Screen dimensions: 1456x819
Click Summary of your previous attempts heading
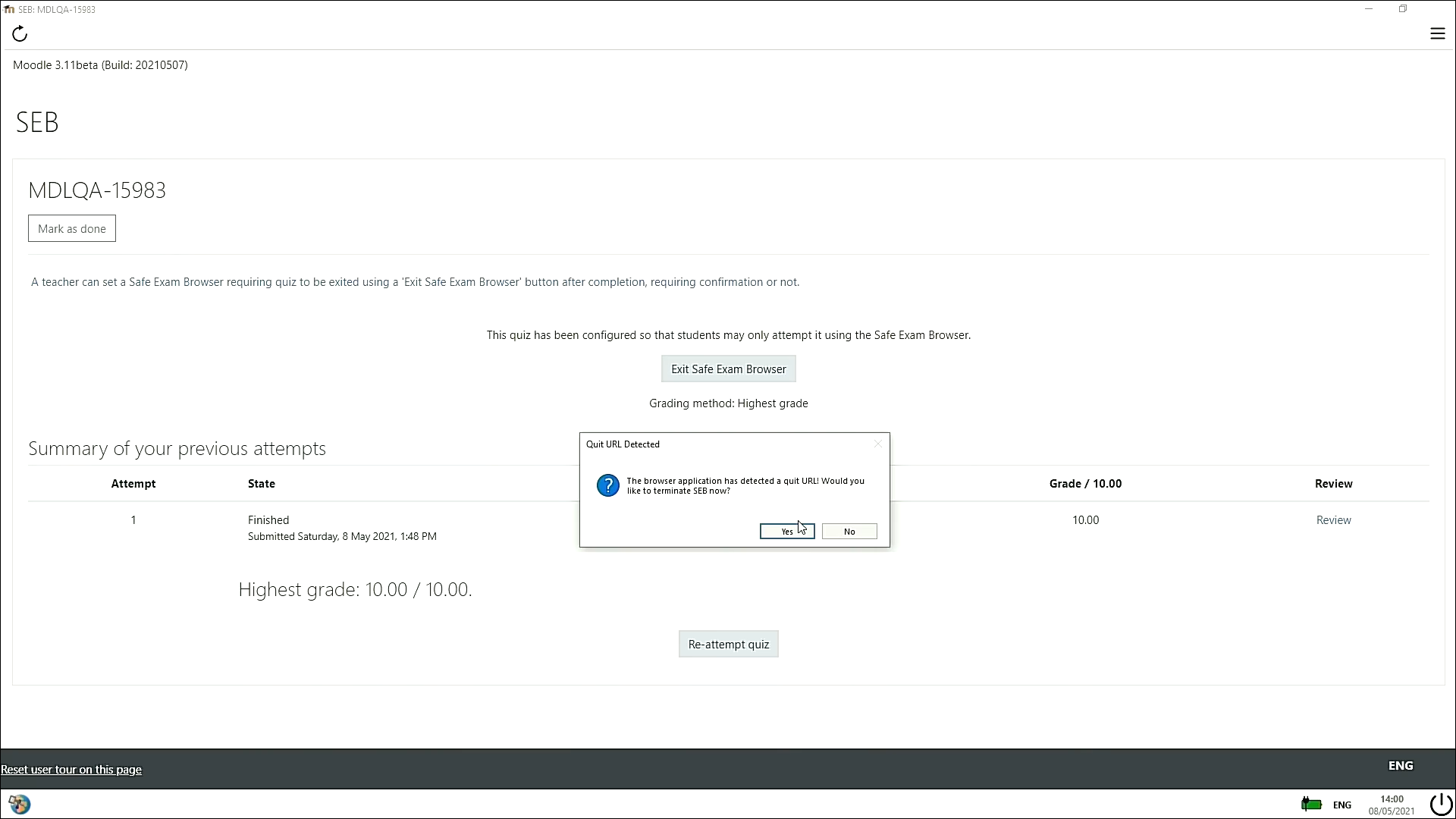click(x=177, y=449)
